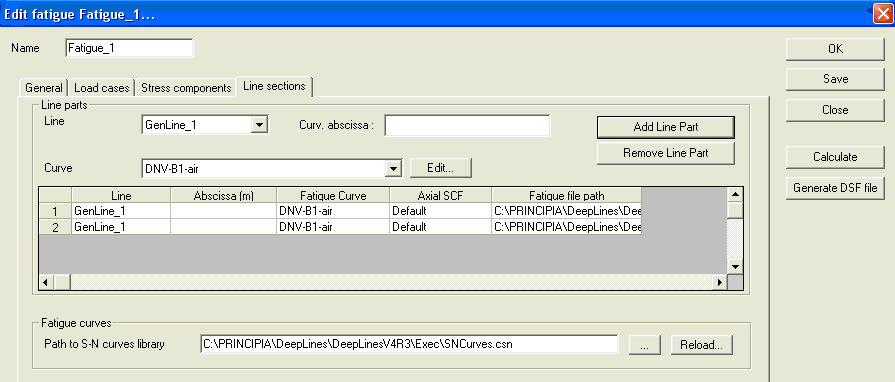Click DNV-B1-air cell in row 1
The height and width of the screenshot is (382, 895).
(x=333, y=211)
